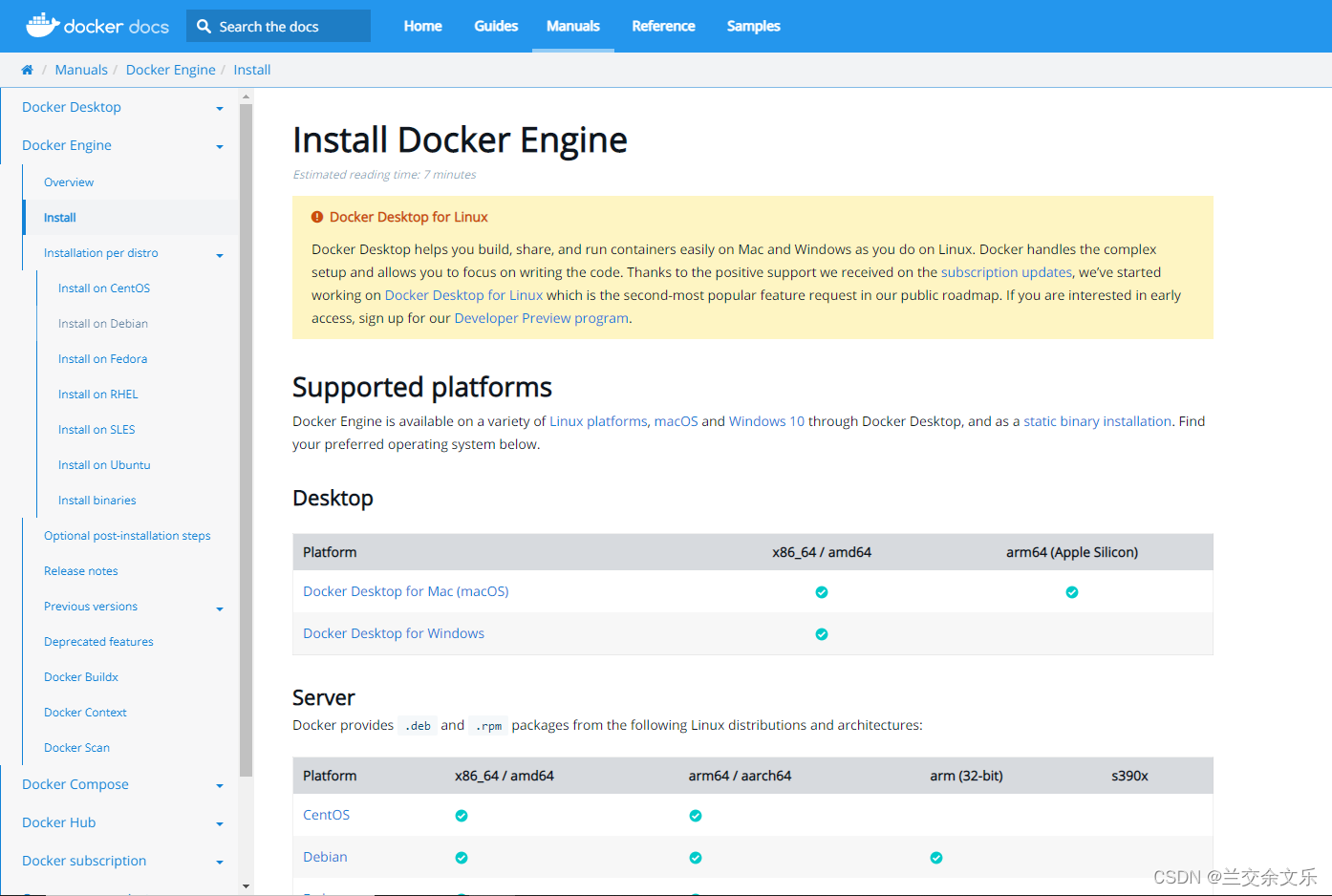This screenshot has width=1332, height=896.
Task: Click the Windows 10 link
Action: click(766, 421)
